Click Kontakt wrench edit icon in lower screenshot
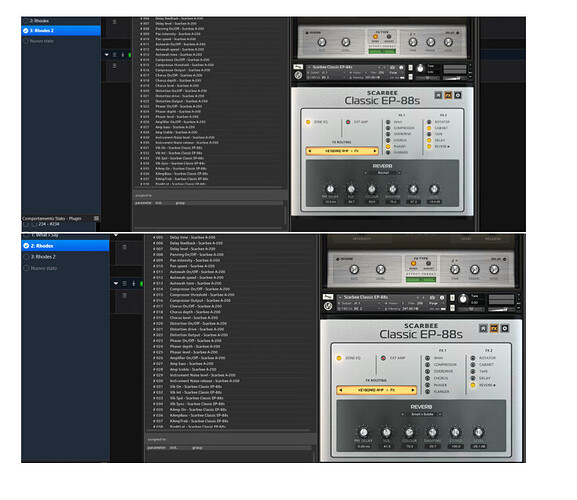The width and height of the screenshot is (577, 500). tap(328, 297)
